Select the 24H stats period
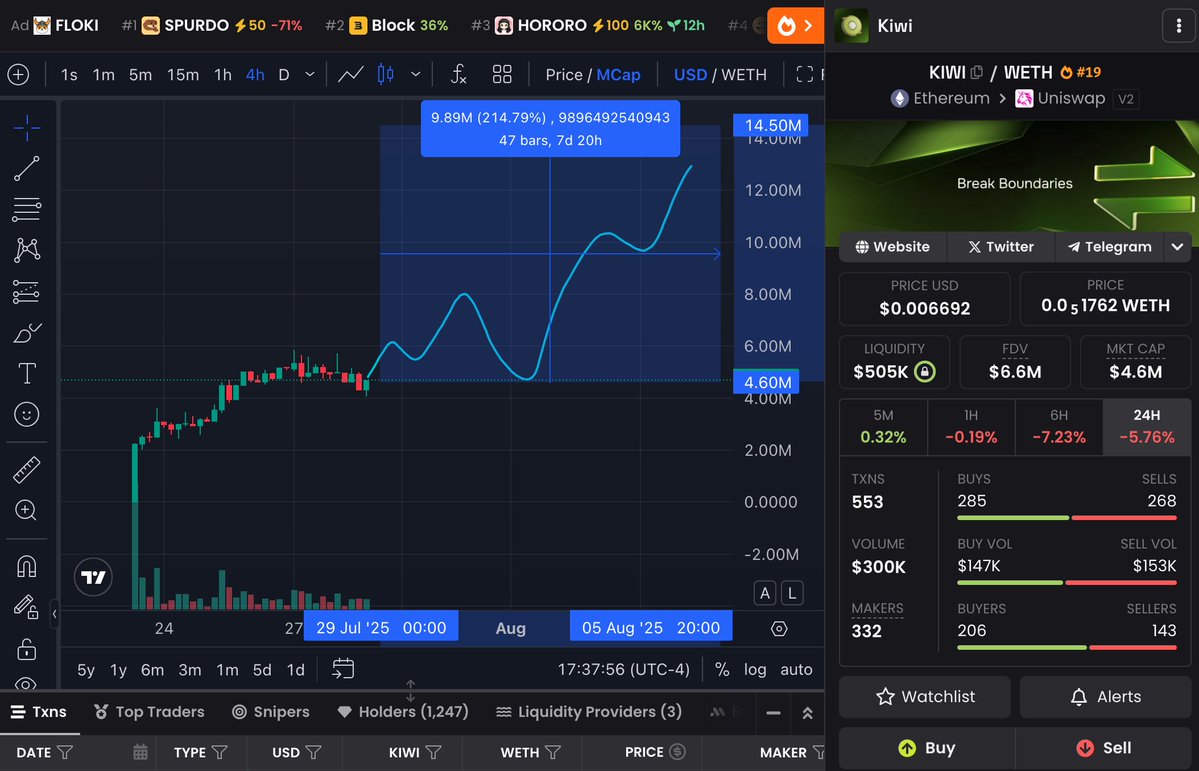This screenshot has height=771, width=1199. [x=1147, y=427]
